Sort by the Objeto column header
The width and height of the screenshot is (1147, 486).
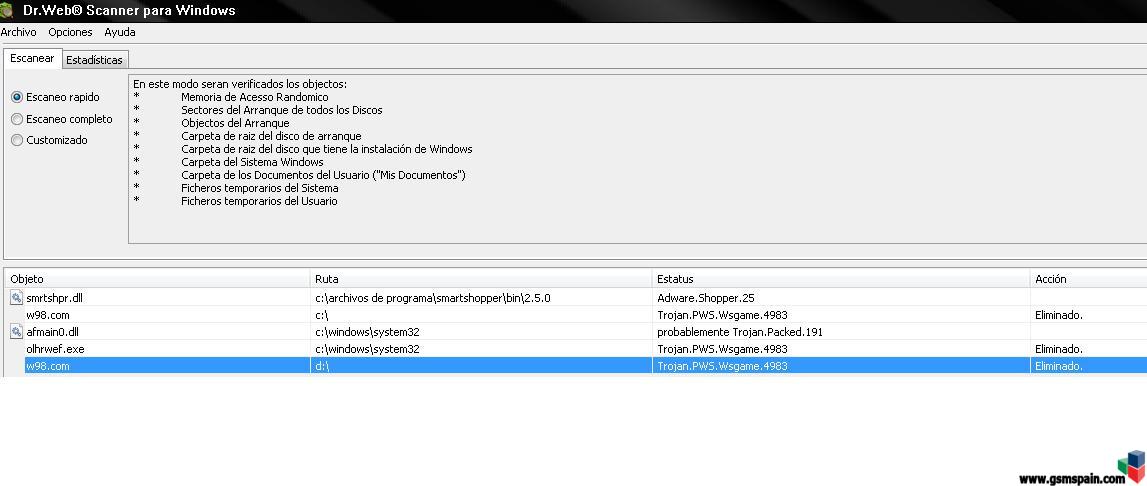pyautogui.click(x=157, y=279)
